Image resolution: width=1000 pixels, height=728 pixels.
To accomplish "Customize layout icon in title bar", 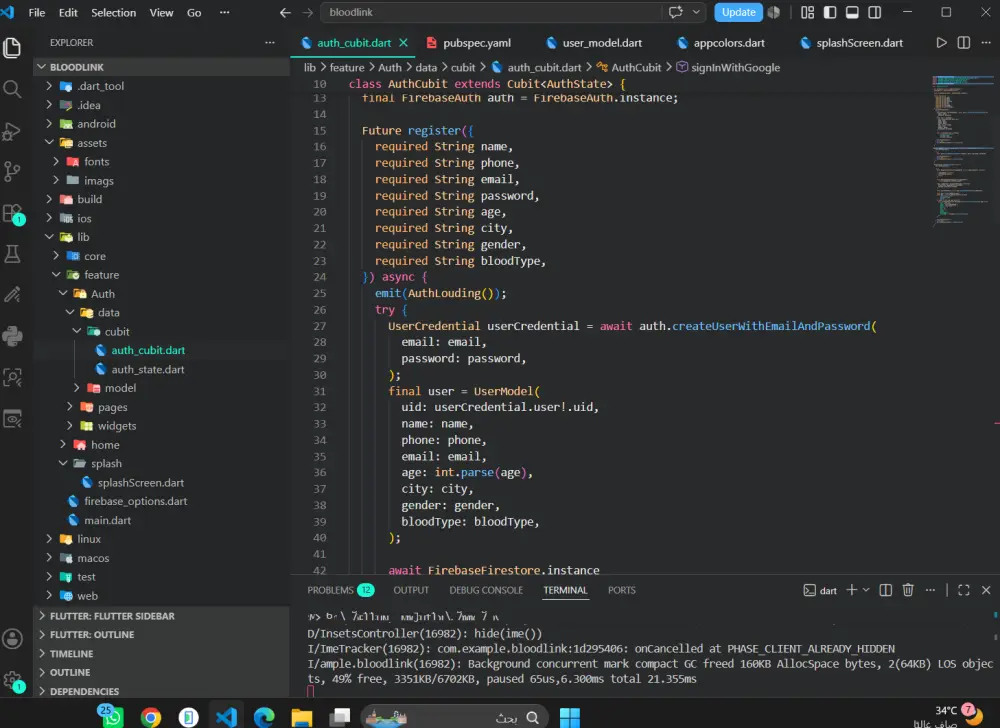I will tap(807, 12).
